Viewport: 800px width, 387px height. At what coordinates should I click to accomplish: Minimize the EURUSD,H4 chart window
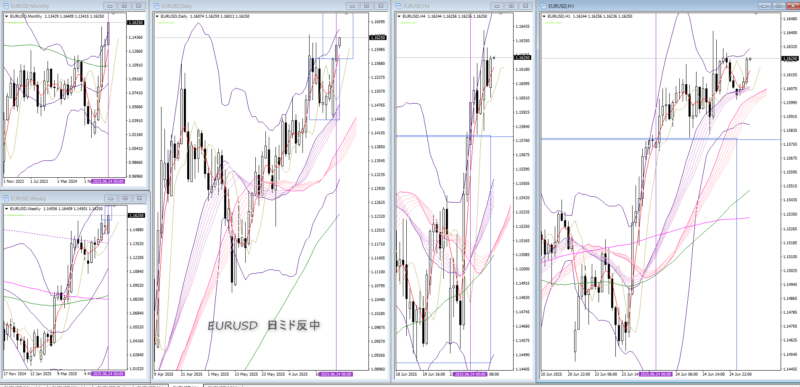(496, 6)
